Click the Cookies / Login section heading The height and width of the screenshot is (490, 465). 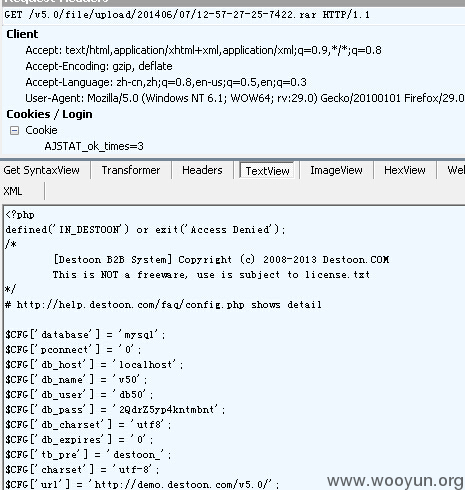pyautogui.click(x=49, y=114)
